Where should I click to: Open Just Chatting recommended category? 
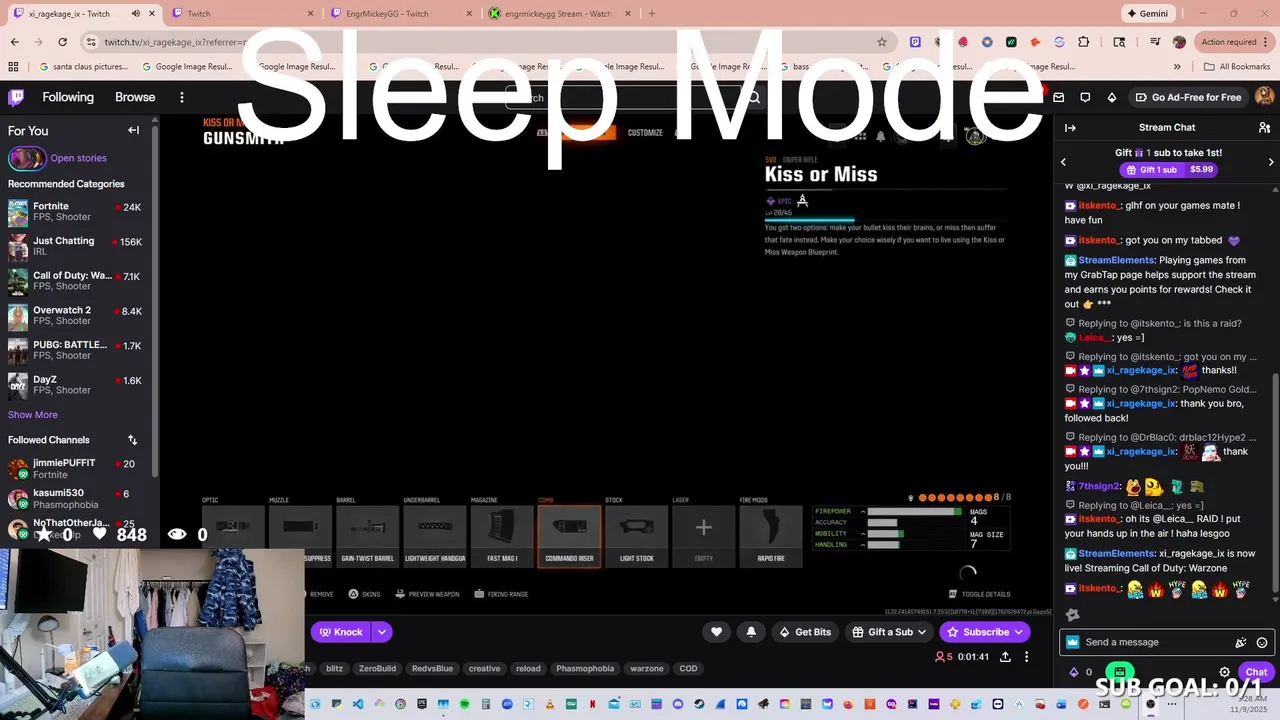click(77, 246)
